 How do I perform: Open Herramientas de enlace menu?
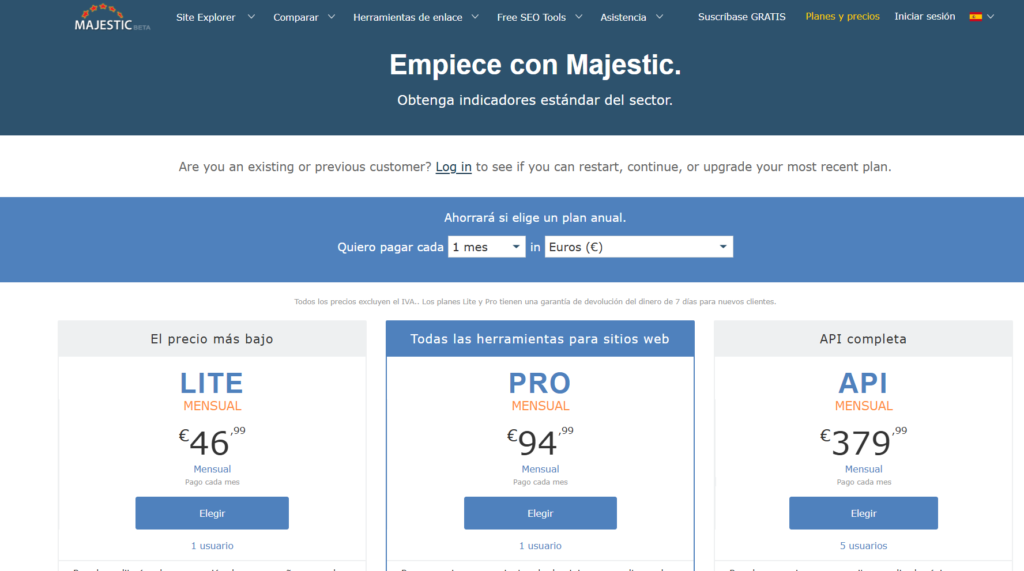[408, 17]
